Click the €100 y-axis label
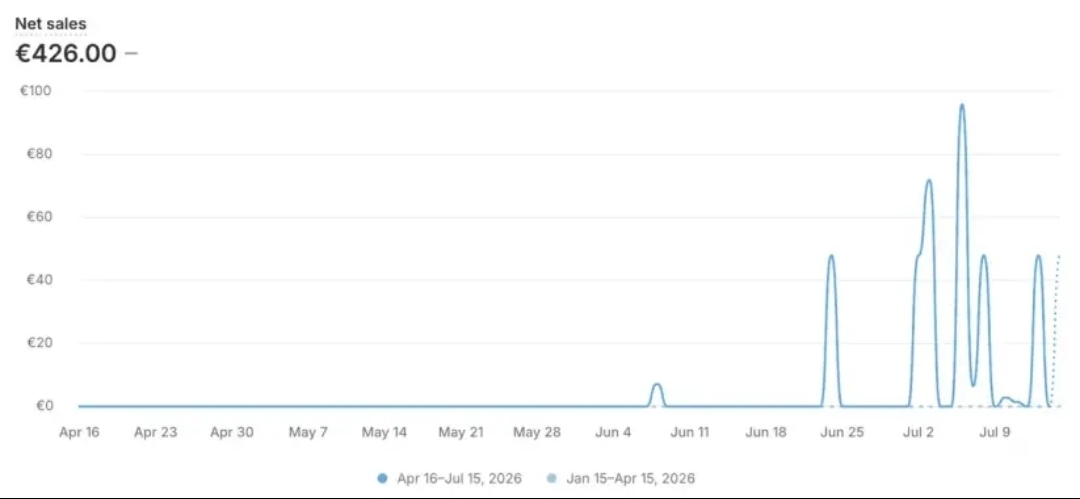Image resolution: width=1080 pixels, height=499 pixels. 41,91
